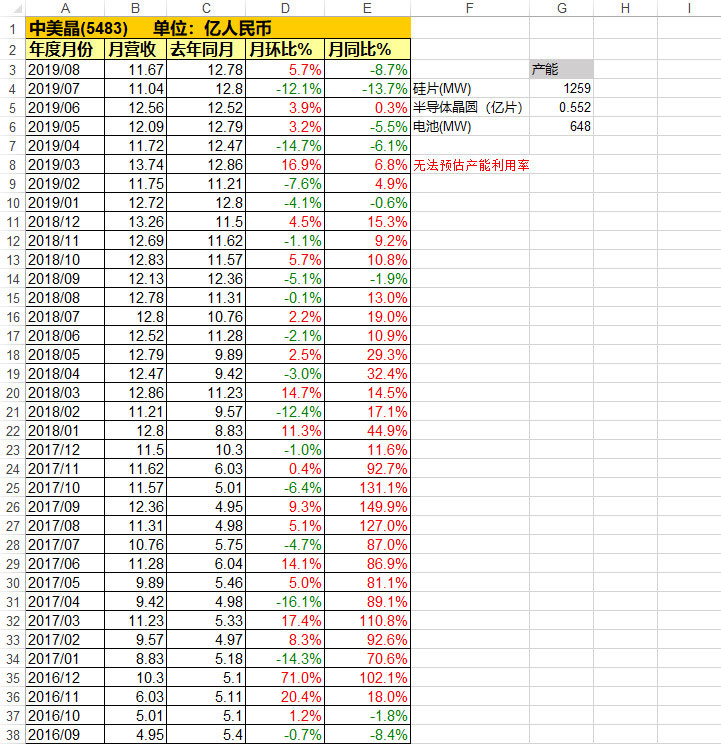Click date cell 2019/08

[65, 70]
